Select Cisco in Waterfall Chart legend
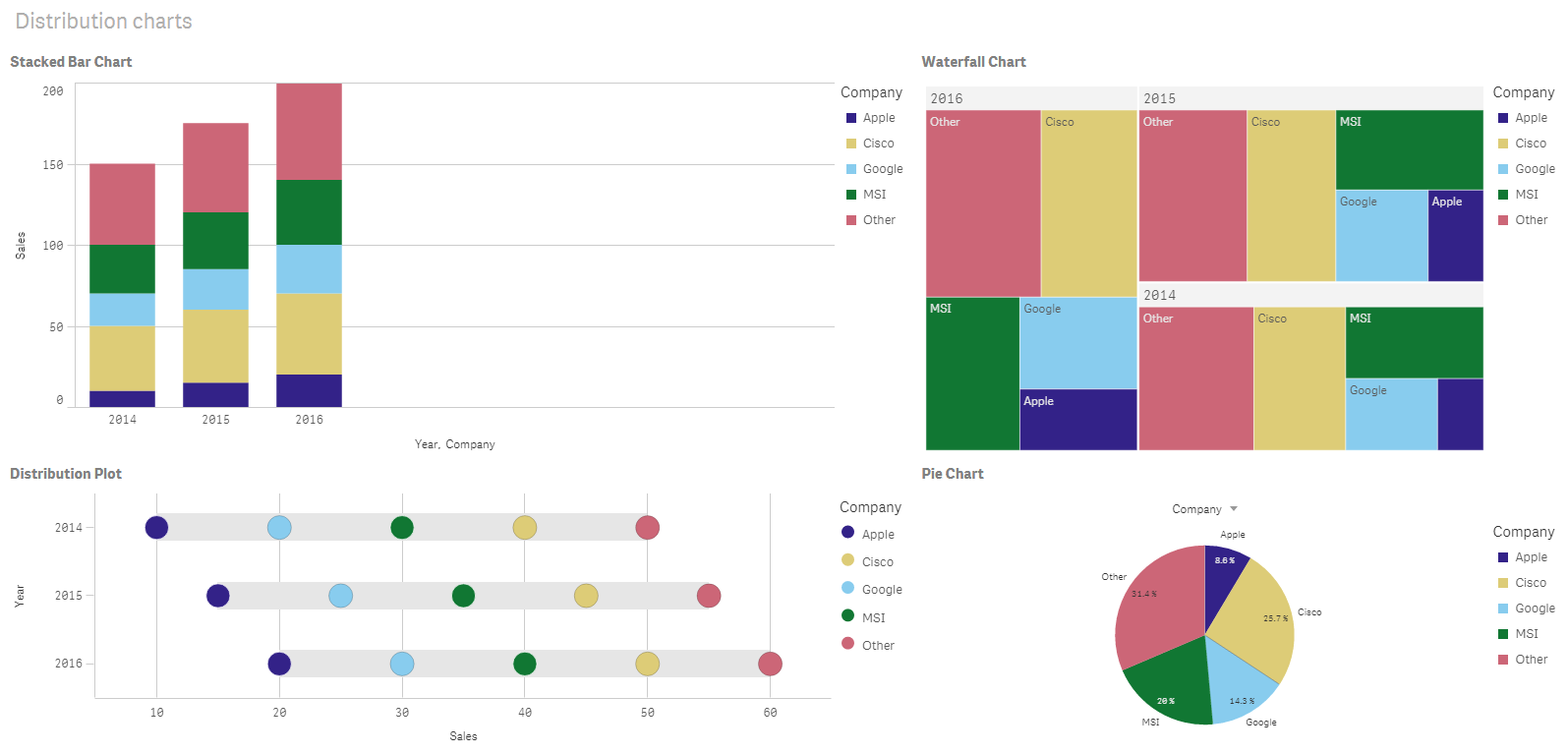The image size is (1568, 754). click(1522, 144)
